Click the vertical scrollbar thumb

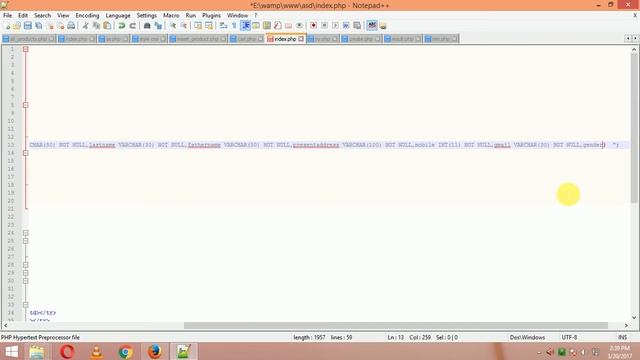[634, 127]
